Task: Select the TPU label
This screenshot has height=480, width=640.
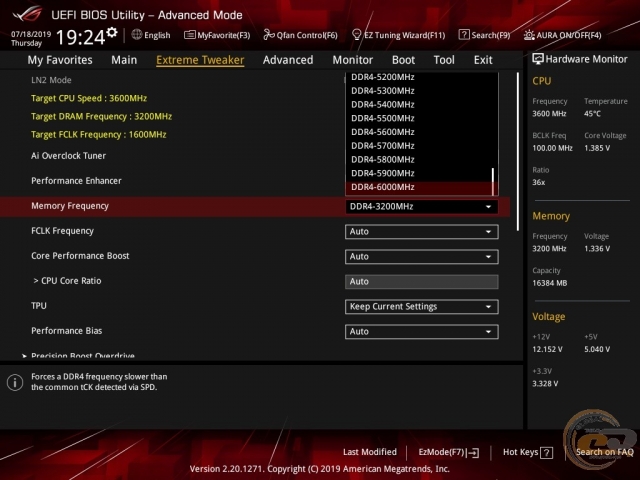Action: click(39, 306)
